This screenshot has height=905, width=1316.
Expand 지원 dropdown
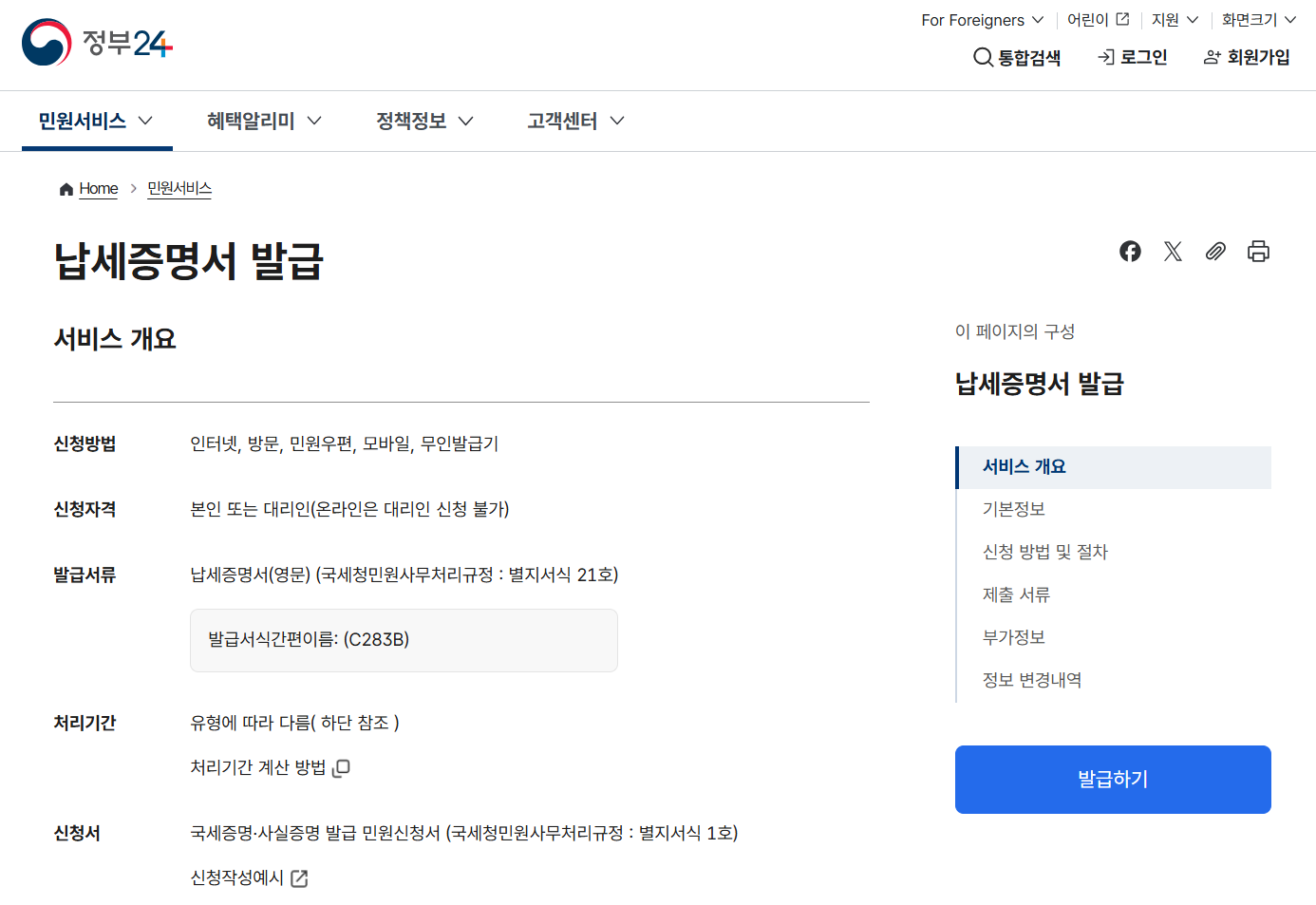pos(1175,20)
